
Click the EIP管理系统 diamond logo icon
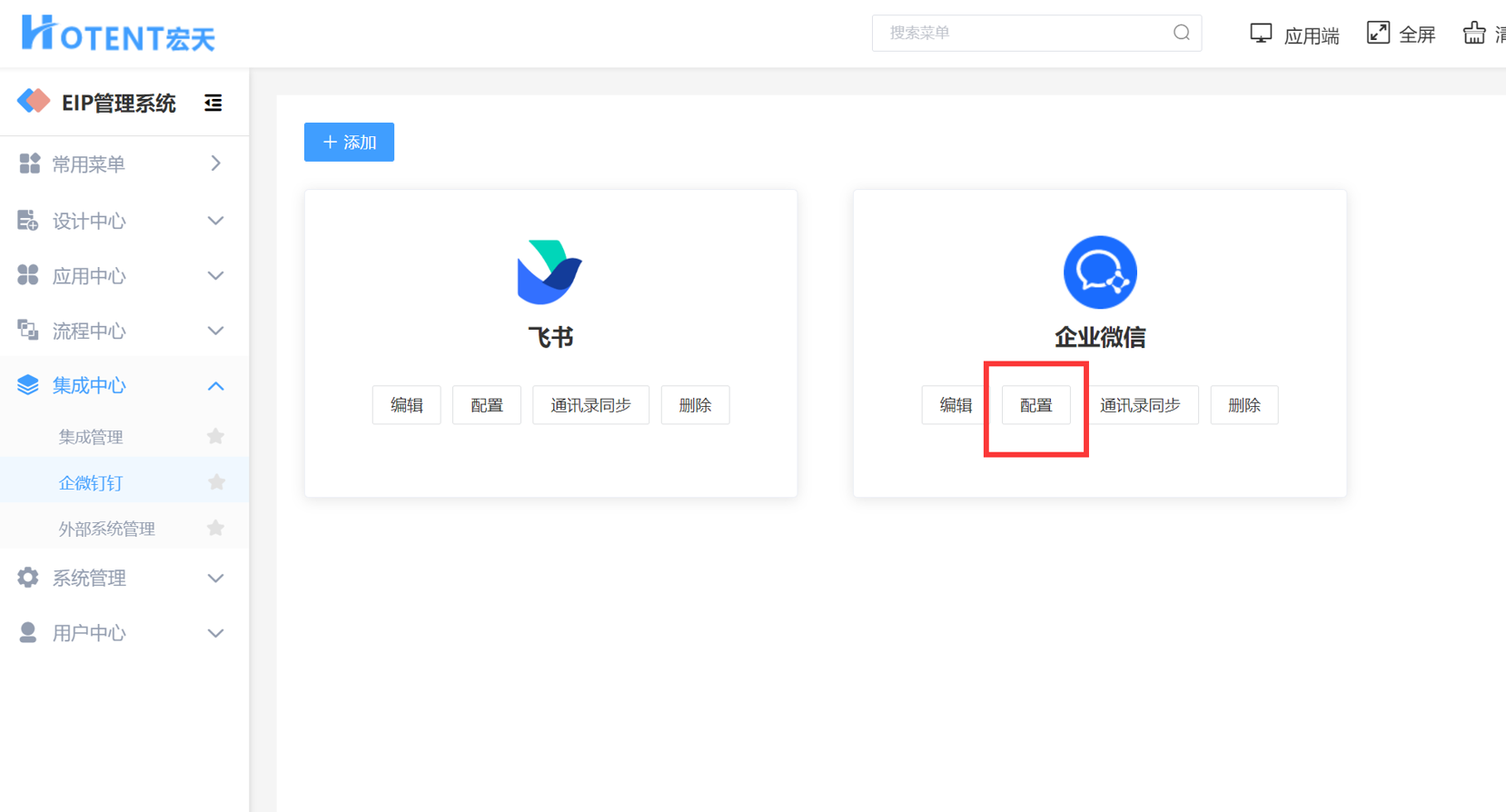[34, 102]
